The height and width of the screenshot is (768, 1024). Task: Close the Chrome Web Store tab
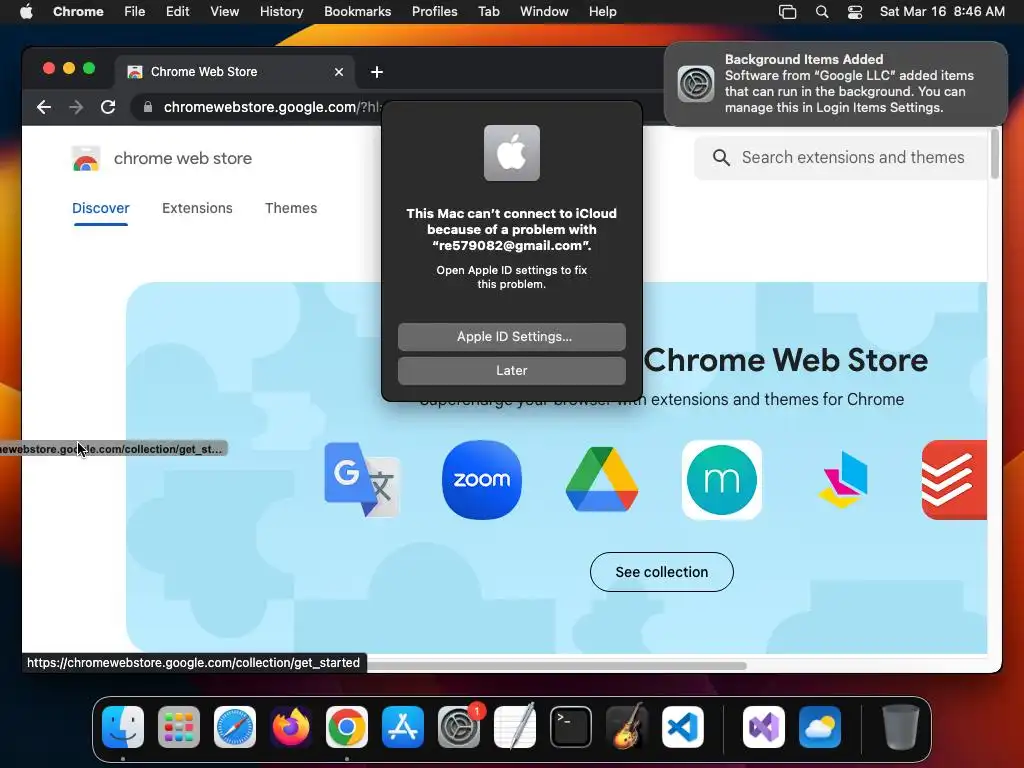[x=339, y=72]
